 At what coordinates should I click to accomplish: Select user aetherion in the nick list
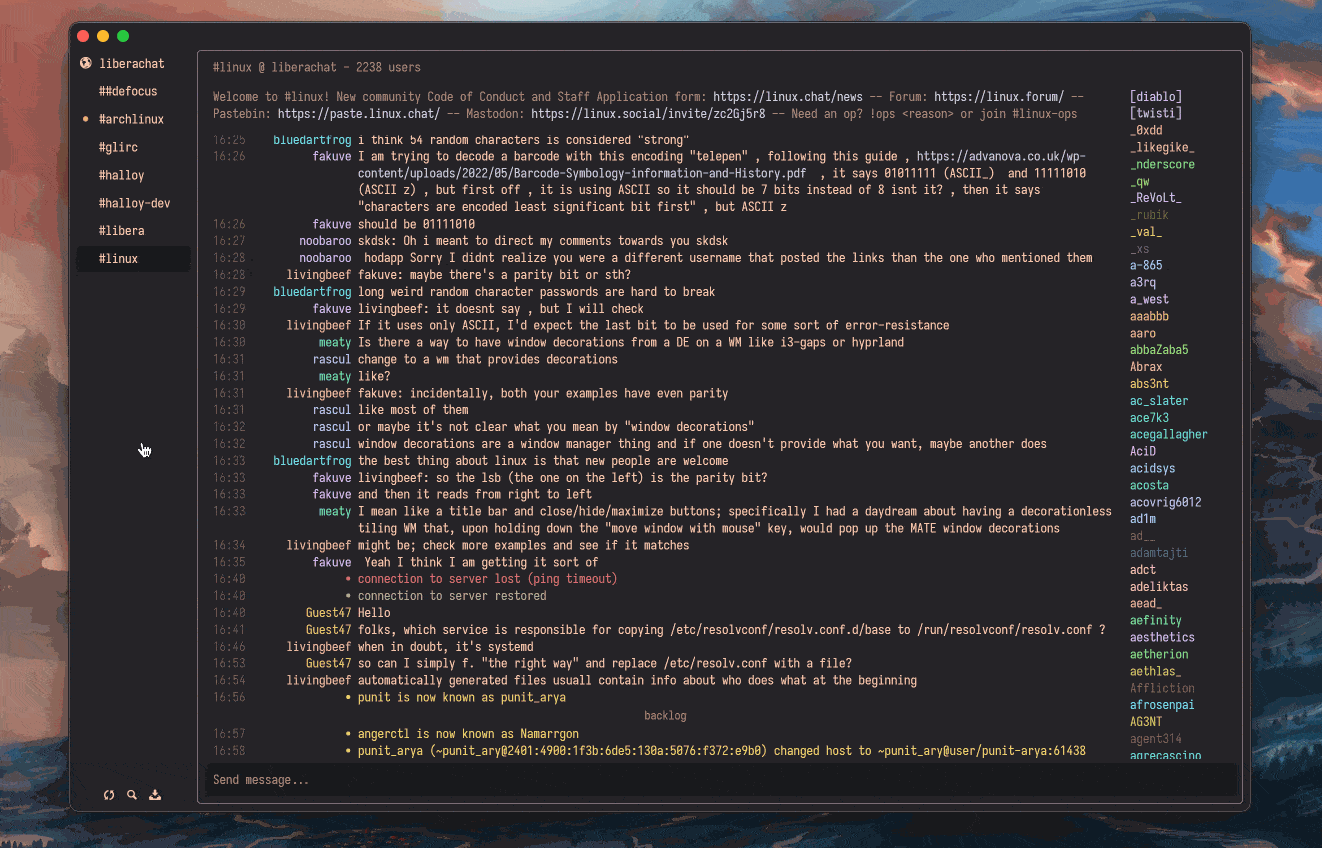[x=1159, y=655]
